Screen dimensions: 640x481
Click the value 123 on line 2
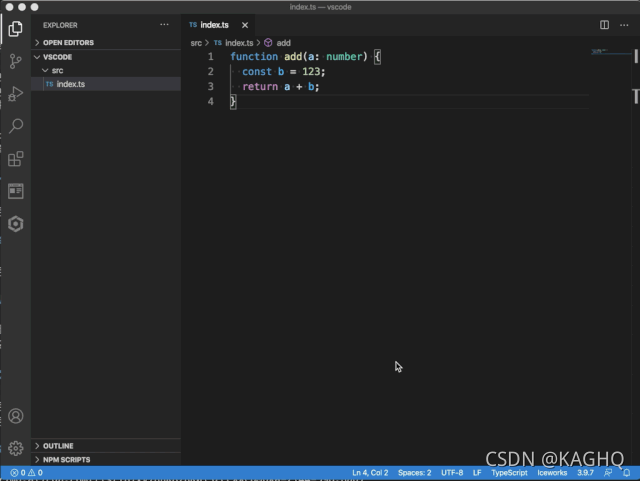tap(311, 71)
